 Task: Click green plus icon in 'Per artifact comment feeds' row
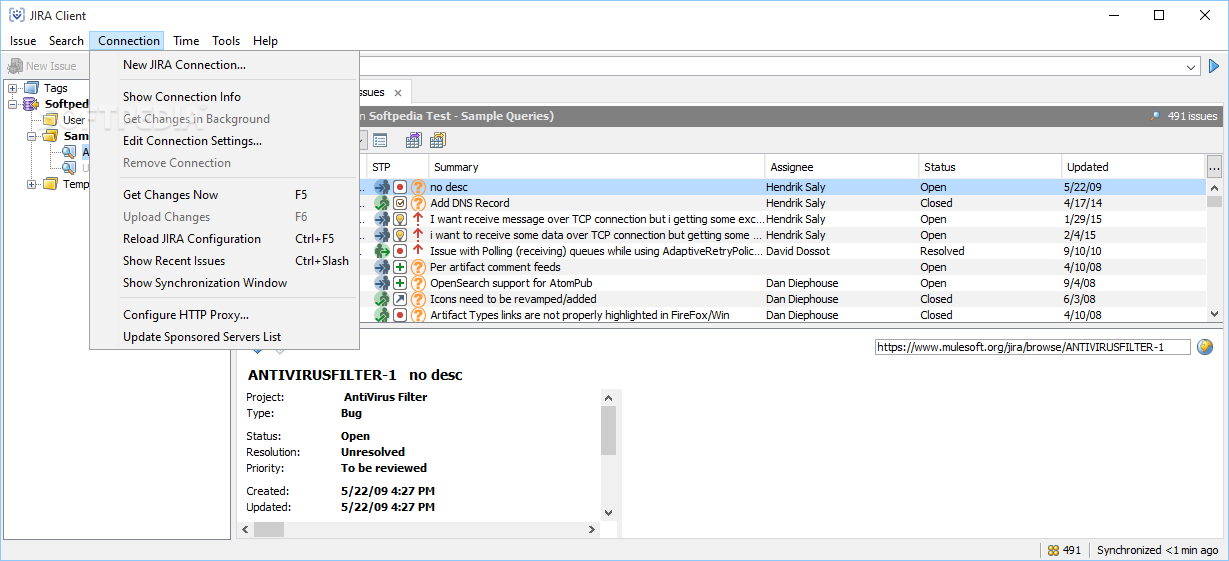pyautogui.click(x=399, y=267)
